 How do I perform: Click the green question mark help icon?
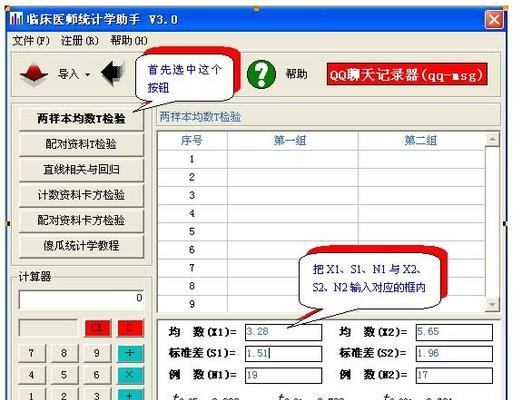261,74
